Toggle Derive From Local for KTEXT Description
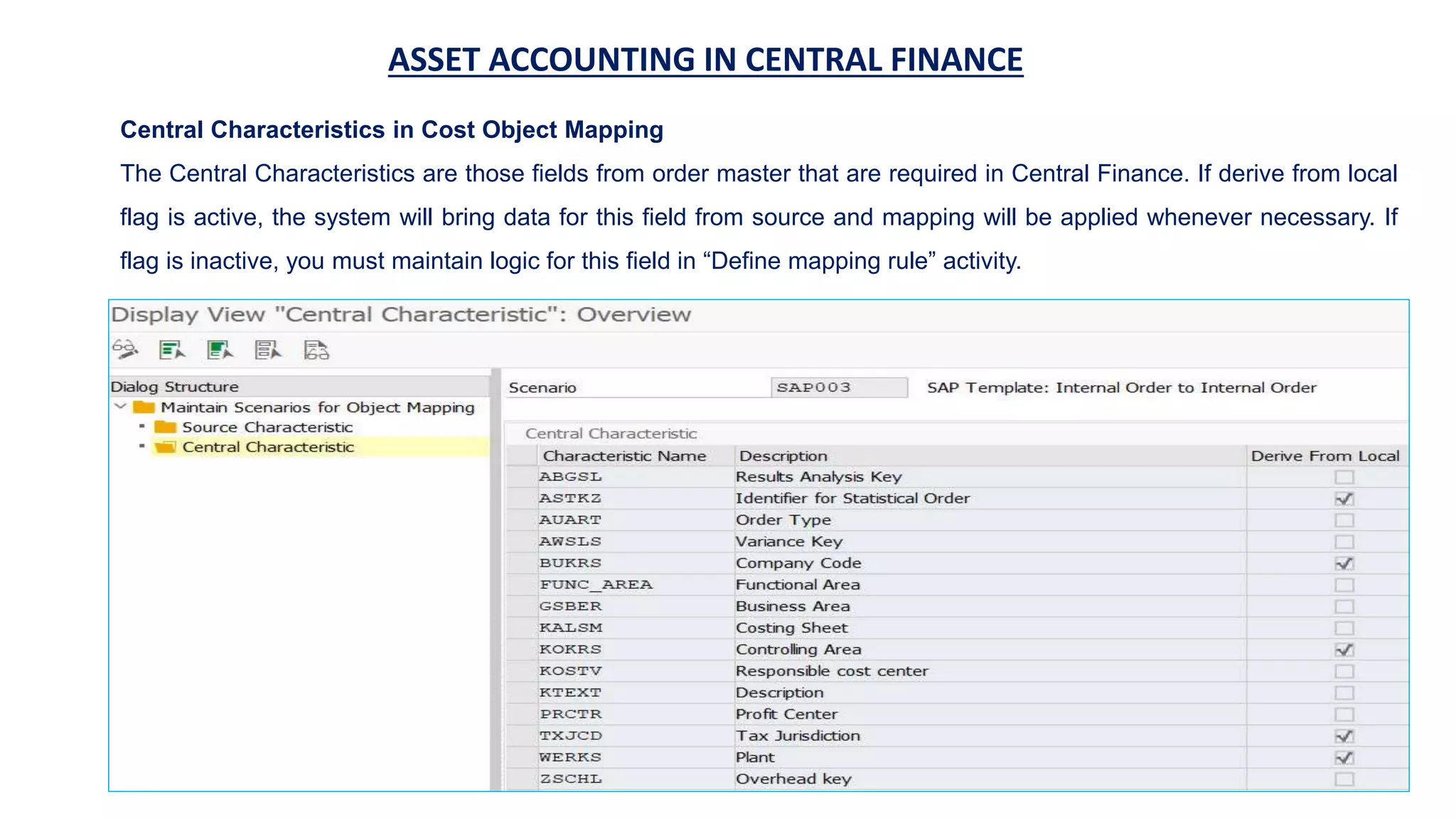 pyautogui.click(x=1344, y=692)
